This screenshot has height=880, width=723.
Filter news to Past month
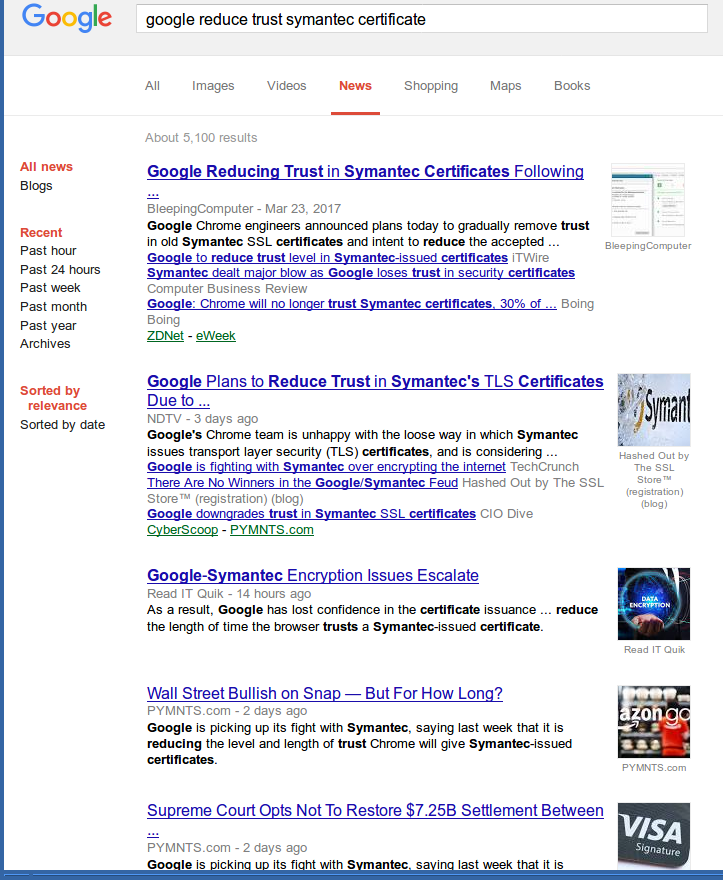pos(53,307)
